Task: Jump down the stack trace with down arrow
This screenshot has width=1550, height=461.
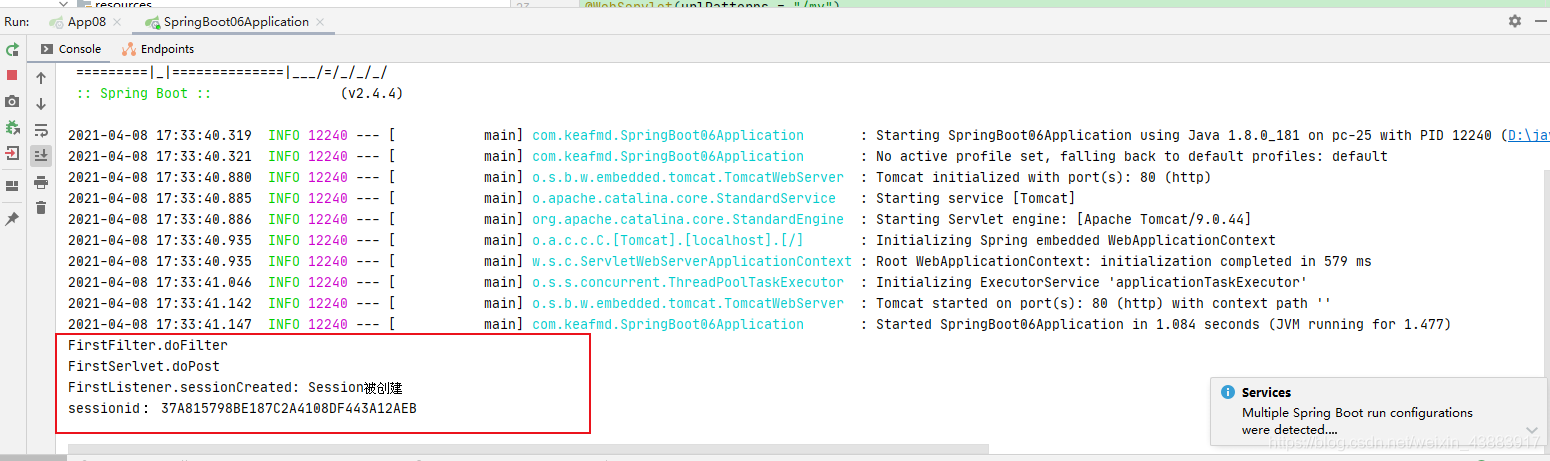Action: [41, 104]
